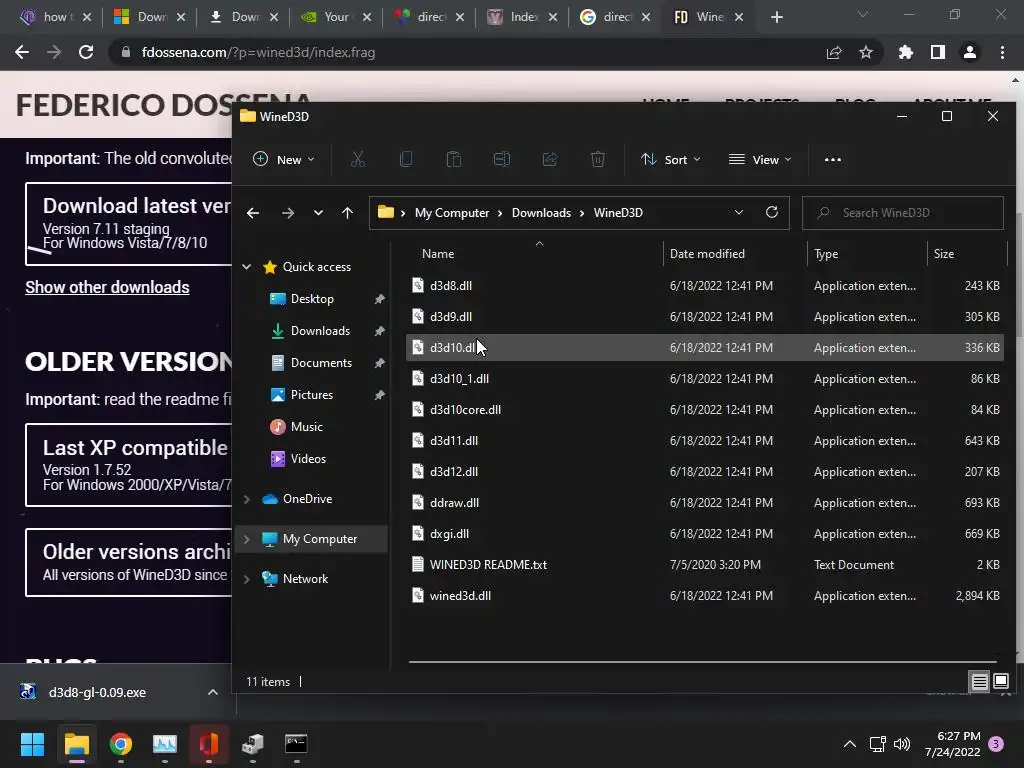Click the Rename icon in Explorer toolbar
The width and height of the screenshot is (1024, 768).
click(x=502, y=159)
